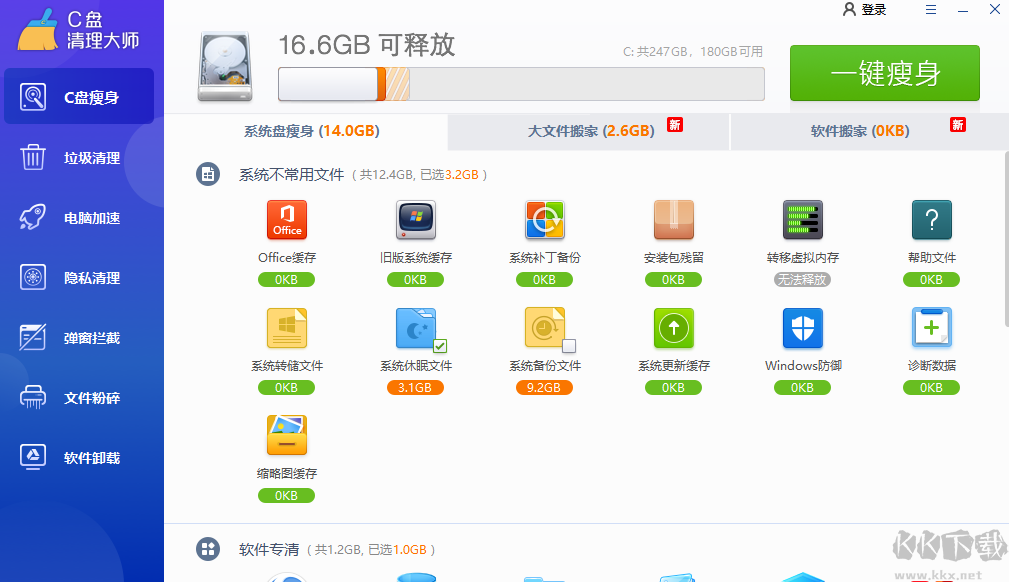Open 文件粉碎 in sidebar
This screenshot has width=1009, height=582.
tap(79, 397)
